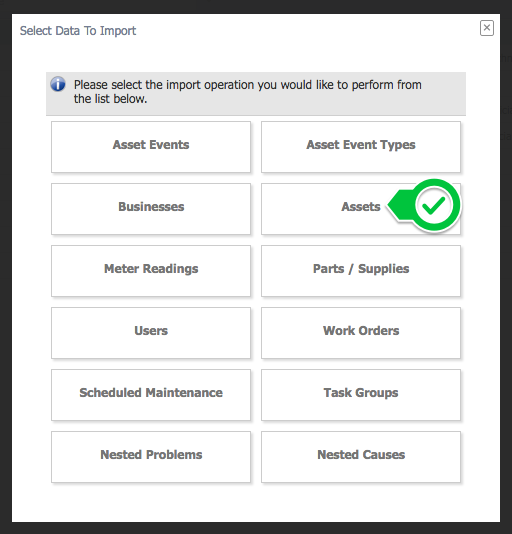Click the blue info icon
Image resolution: width=512 pixels, height=534 pixels.
[58, 84]
